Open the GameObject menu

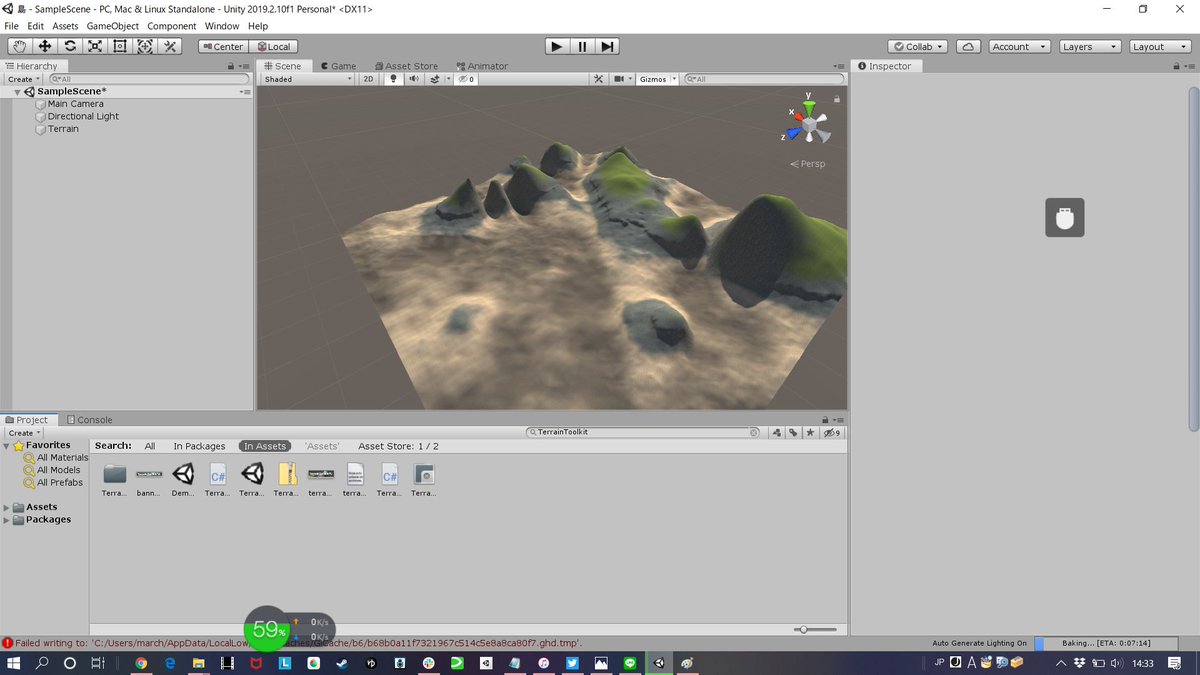[x=113, y=25]
